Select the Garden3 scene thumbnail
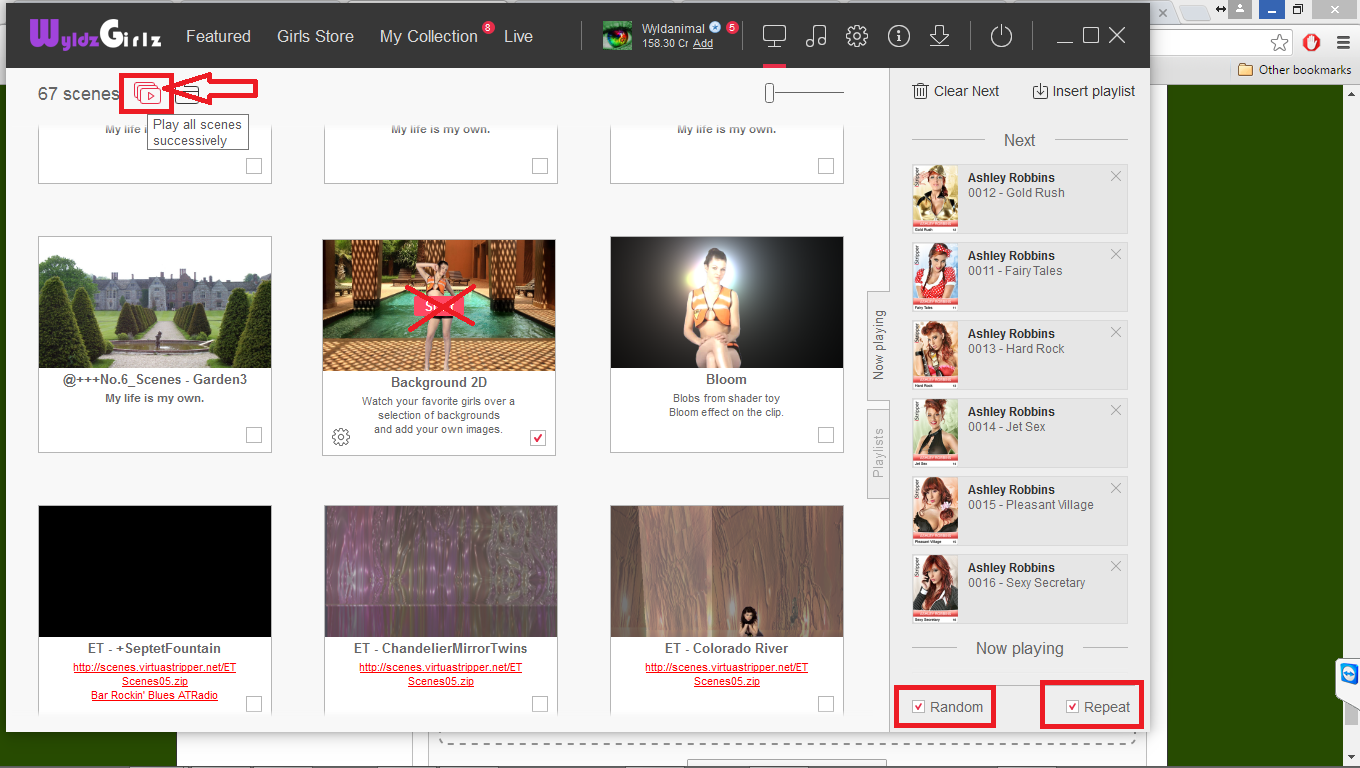The height and width of the screenshot is (768, 1360). (x=155, y=302)
